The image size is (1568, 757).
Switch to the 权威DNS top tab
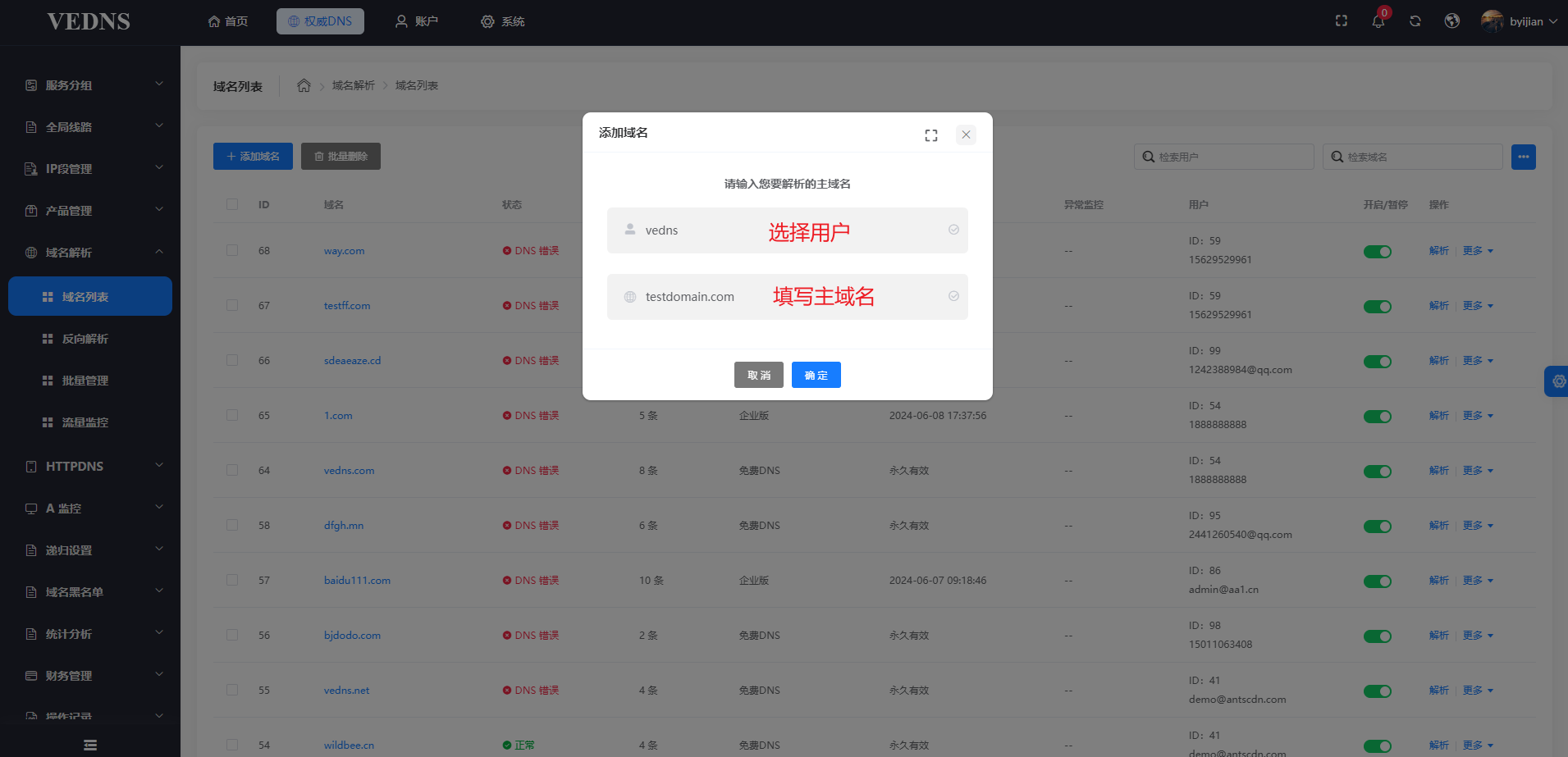pyautogui.click(x=320, y=21)
